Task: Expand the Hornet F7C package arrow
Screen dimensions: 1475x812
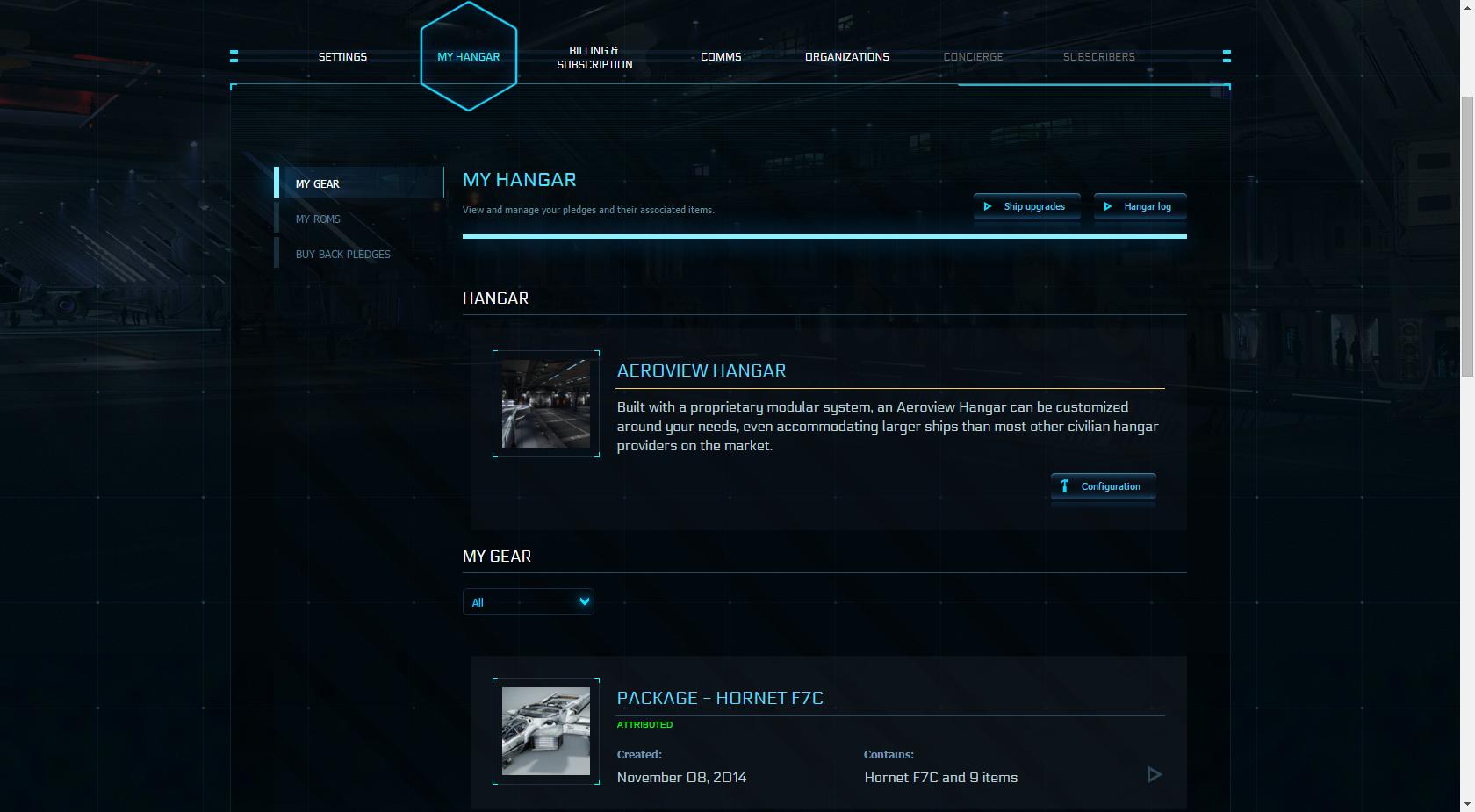Action: click(x=1155, y=774)
